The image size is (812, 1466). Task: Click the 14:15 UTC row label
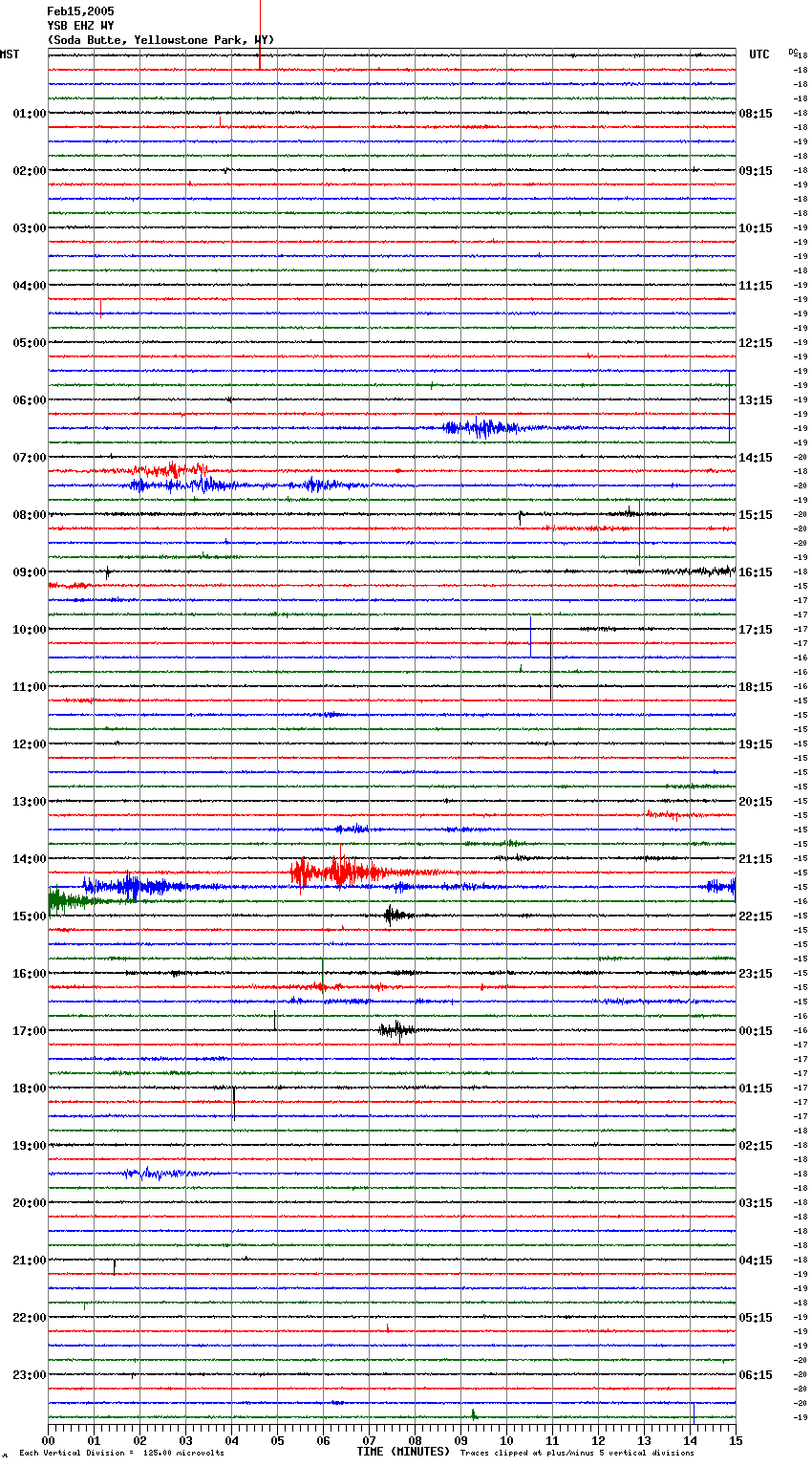(x=756, y=458)
